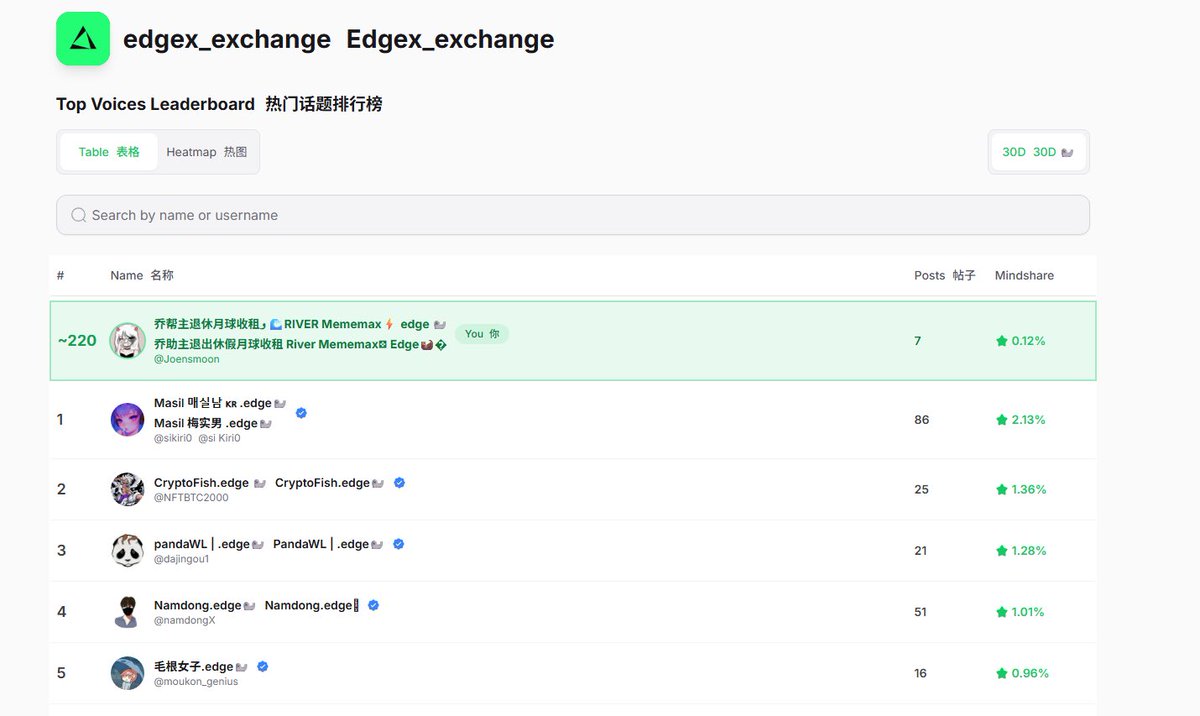Click green star next to 1.28%
This screenshot has width=1200, height=716.
pos(1001,551)
